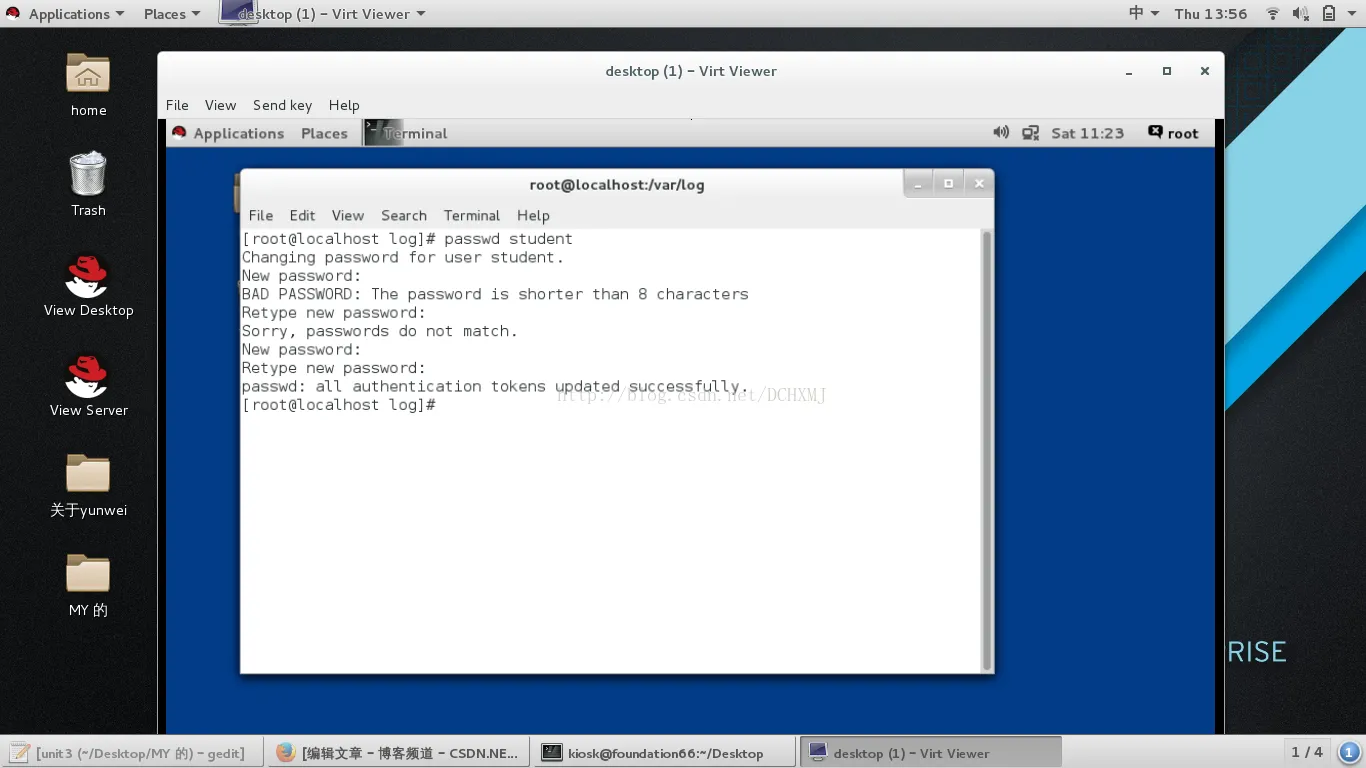This screenshot has height=768, width=1366.
Task: Open the Virt Viewer Help menu
Action: tap(344, 105)
